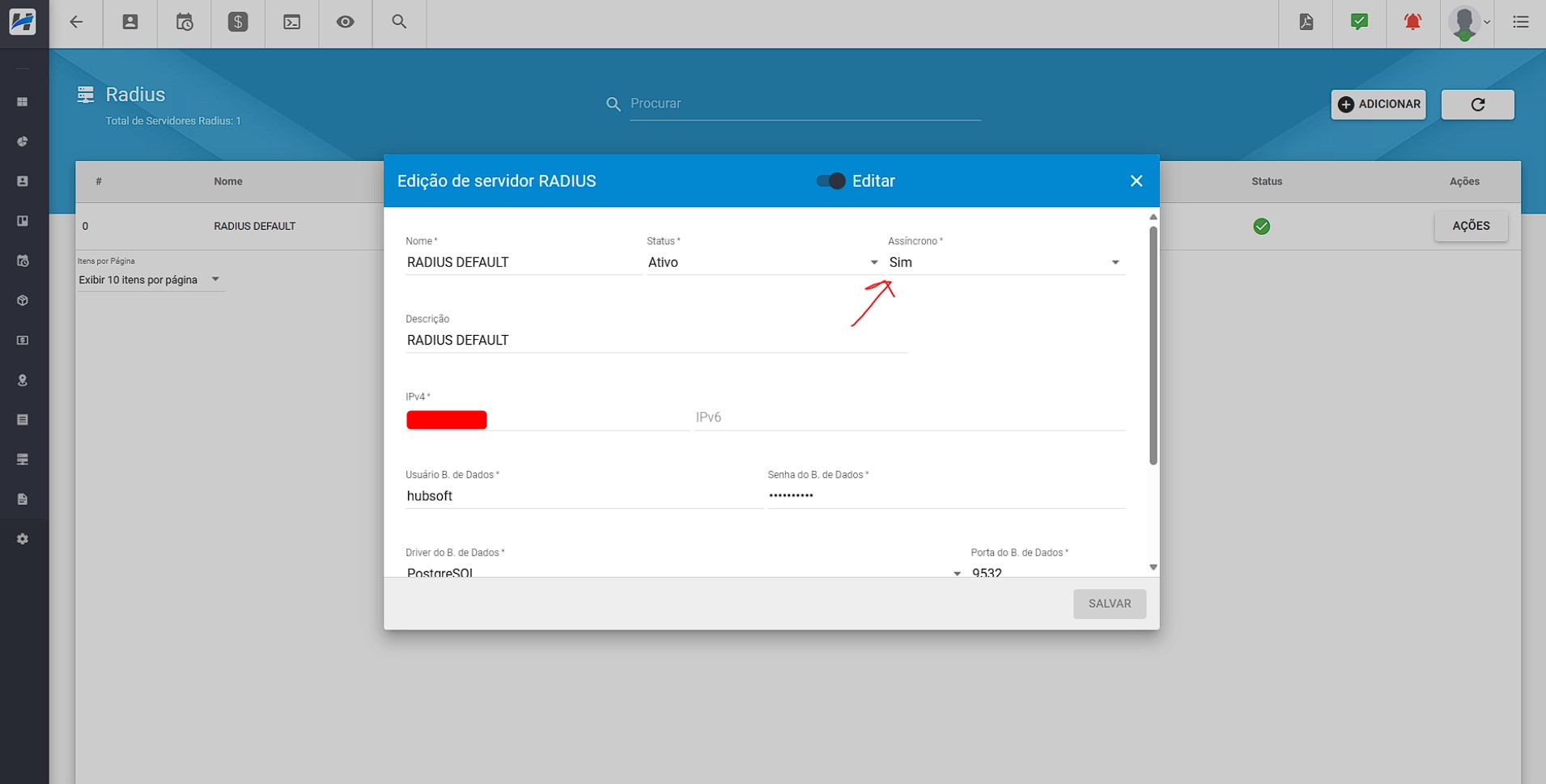Click the Hubsoft logo icon
The image size is (1546, 784).
point(23,23)
